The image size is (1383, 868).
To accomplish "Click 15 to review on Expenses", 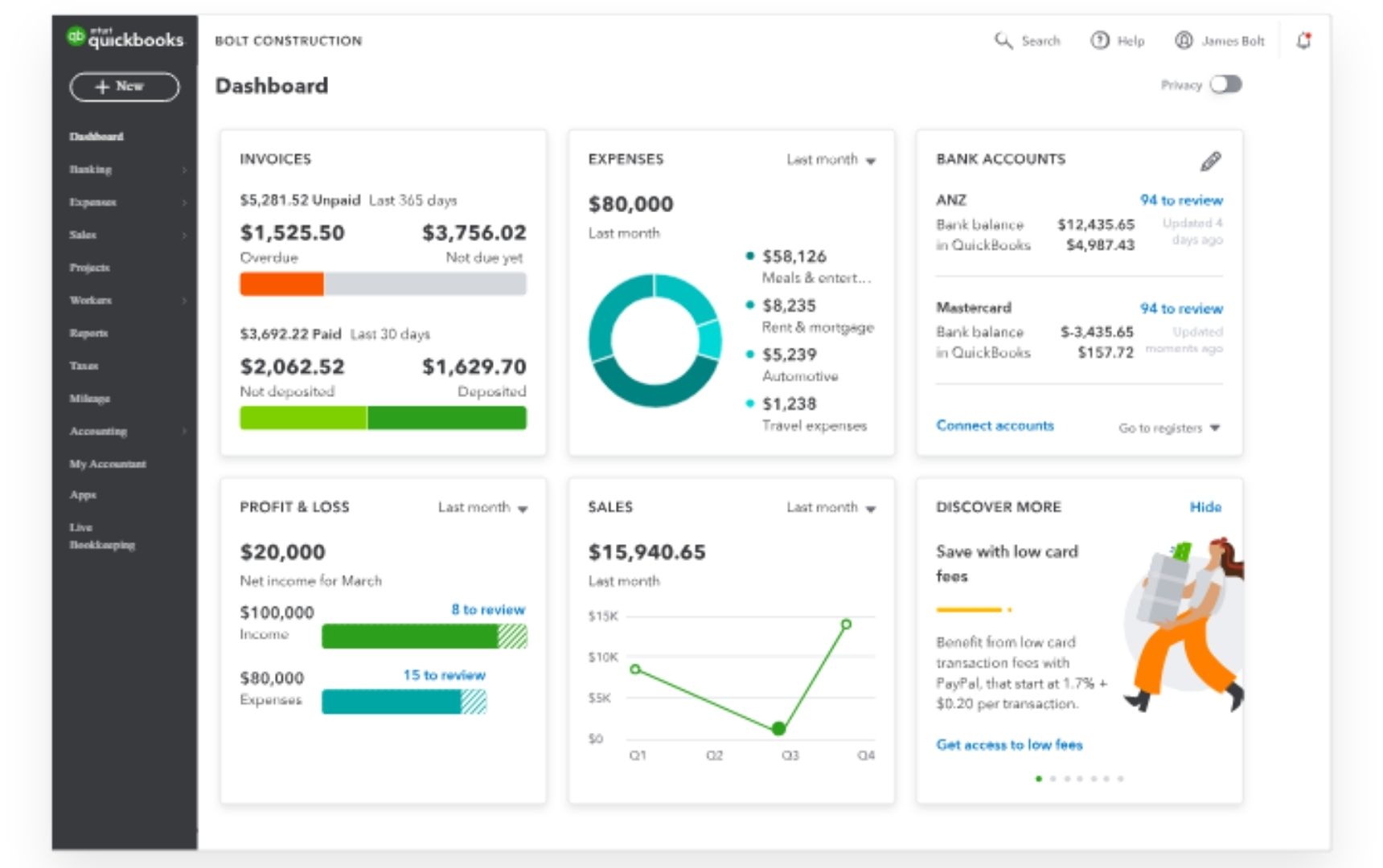I will (x=445, y=675).
